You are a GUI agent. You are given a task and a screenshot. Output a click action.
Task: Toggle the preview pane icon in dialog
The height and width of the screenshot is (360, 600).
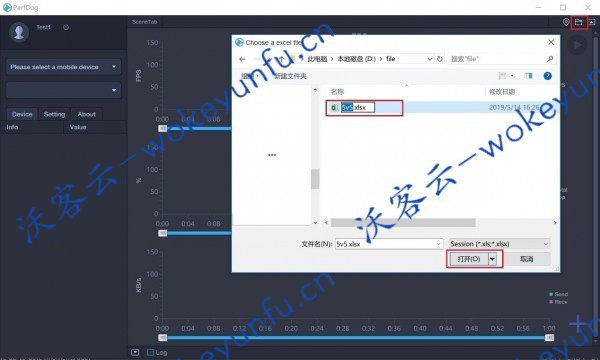(x=529, y=76)
